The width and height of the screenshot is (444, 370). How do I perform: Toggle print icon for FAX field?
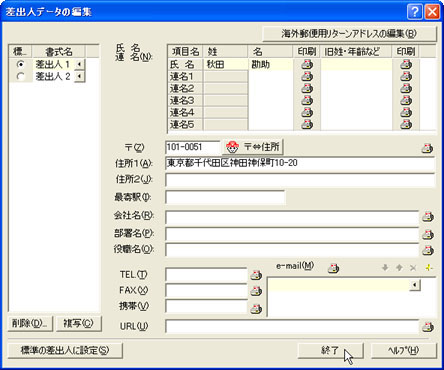[256, 291]
